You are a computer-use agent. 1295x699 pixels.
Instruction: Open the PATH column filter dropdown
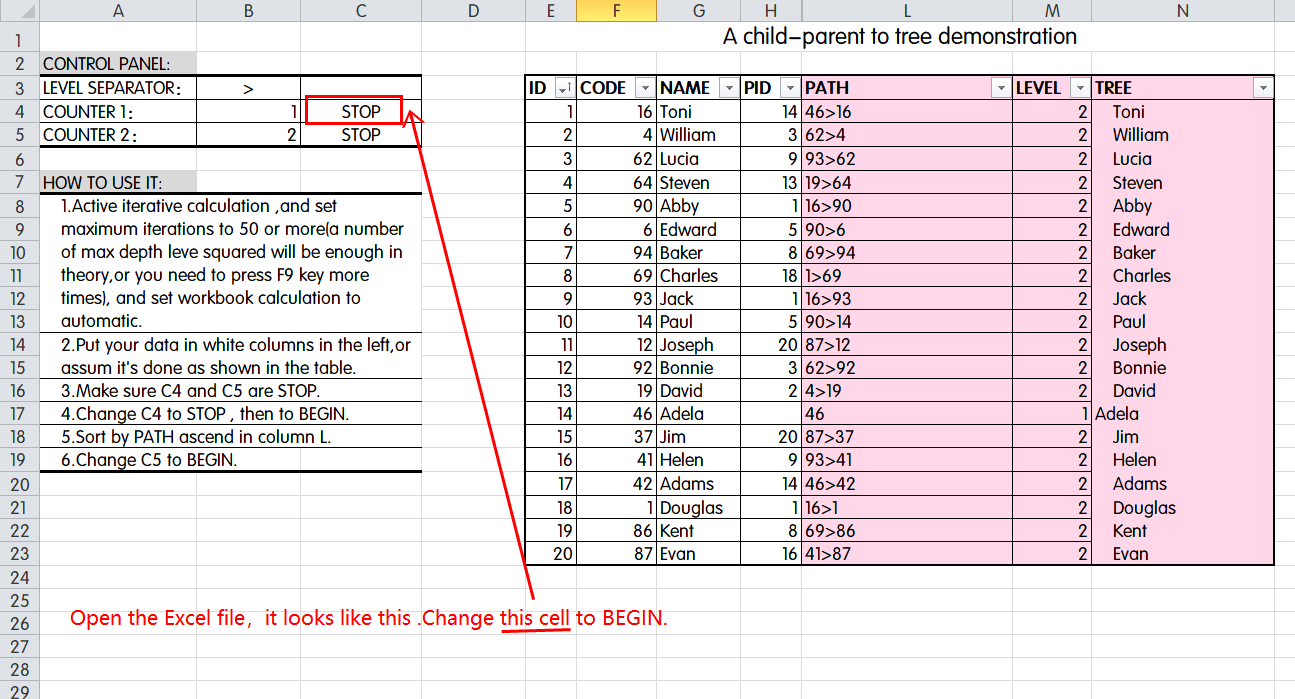point(999,88)
